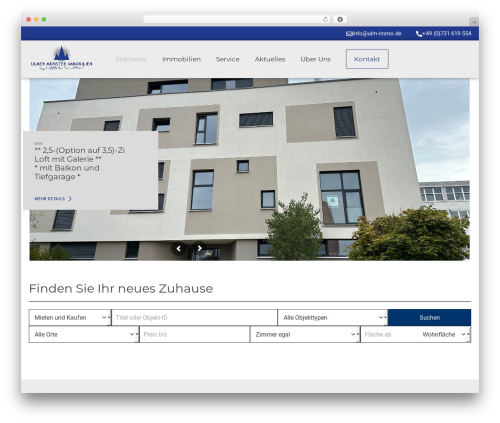Focus the Titel oder Objekt-ID field
Screen dimensions: 500x423
(x=194, y=317)
